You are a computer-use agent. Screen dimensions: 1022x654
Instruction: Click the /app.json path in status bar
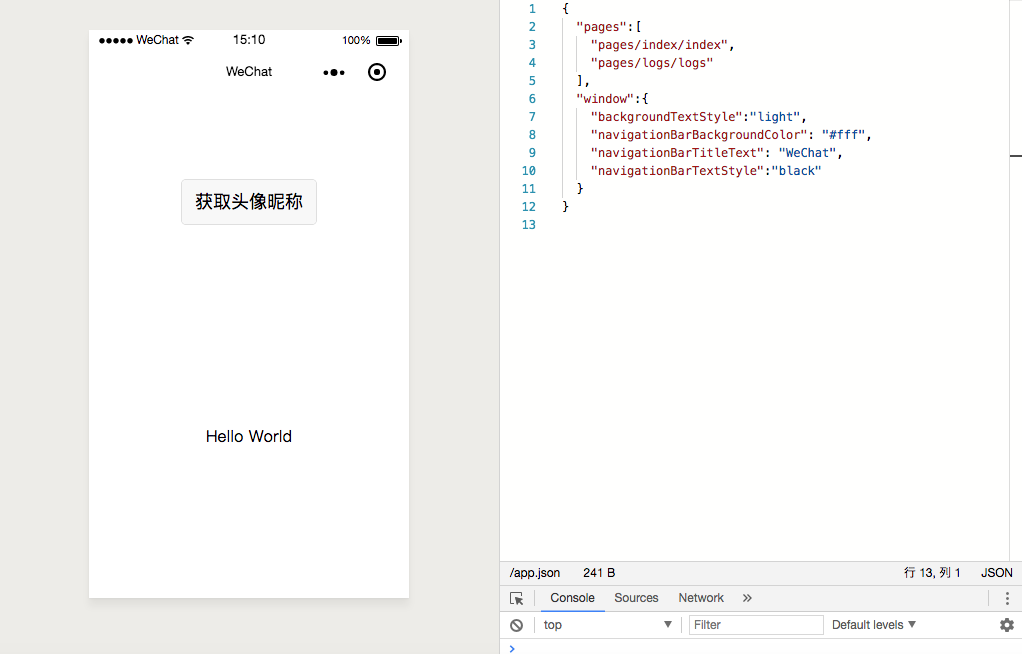[x=534, y=572]
